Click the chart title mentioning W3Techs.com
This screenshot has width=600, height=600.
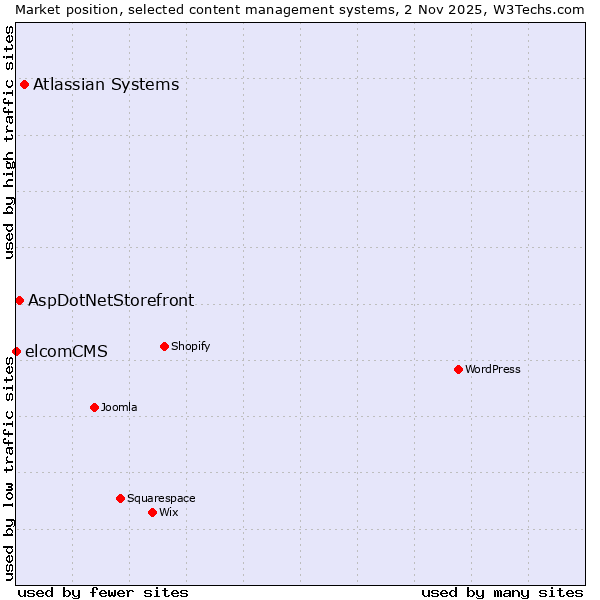point(300,9)
